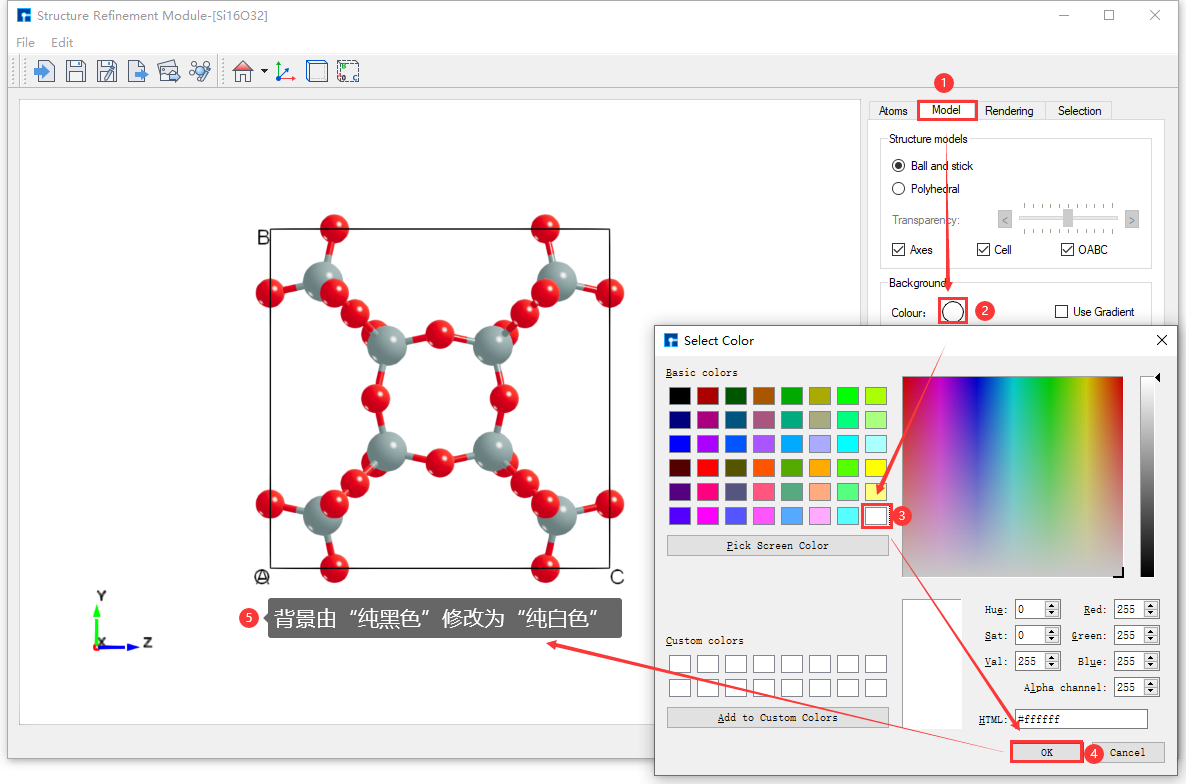Click the cell box toolbar icon
1186x784 pixels.
tap(316, 70)
